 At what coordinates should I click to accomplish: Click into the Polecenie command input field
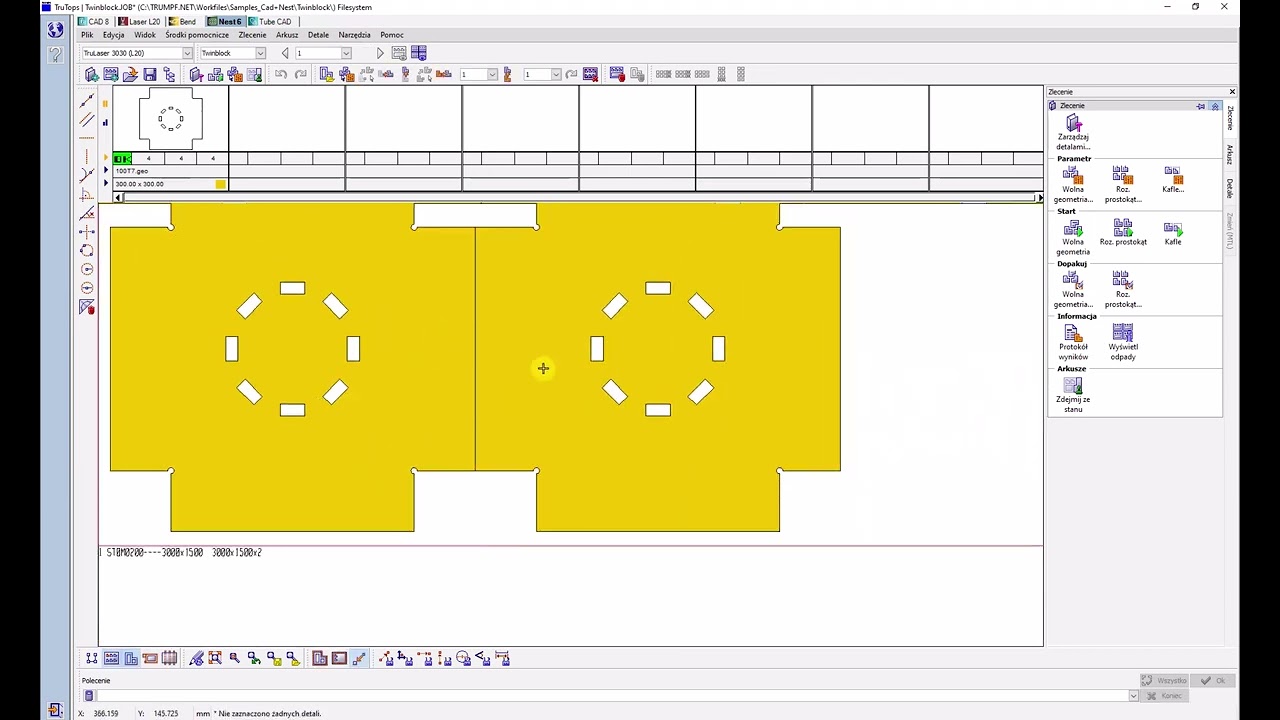click(610, 696)
